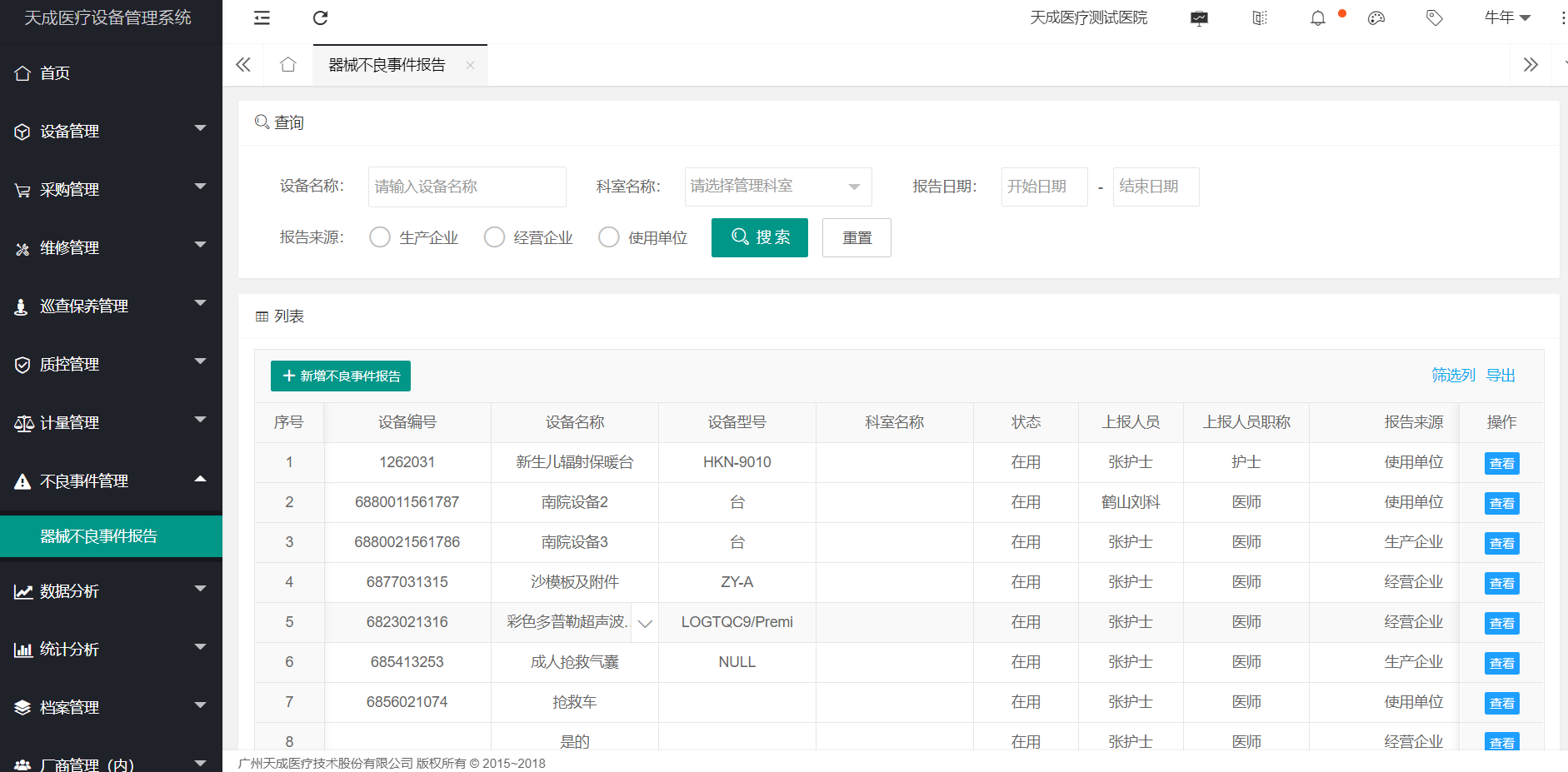
Task: Open the 科室名称 department dropdown
Action: [x=778, y=187]
